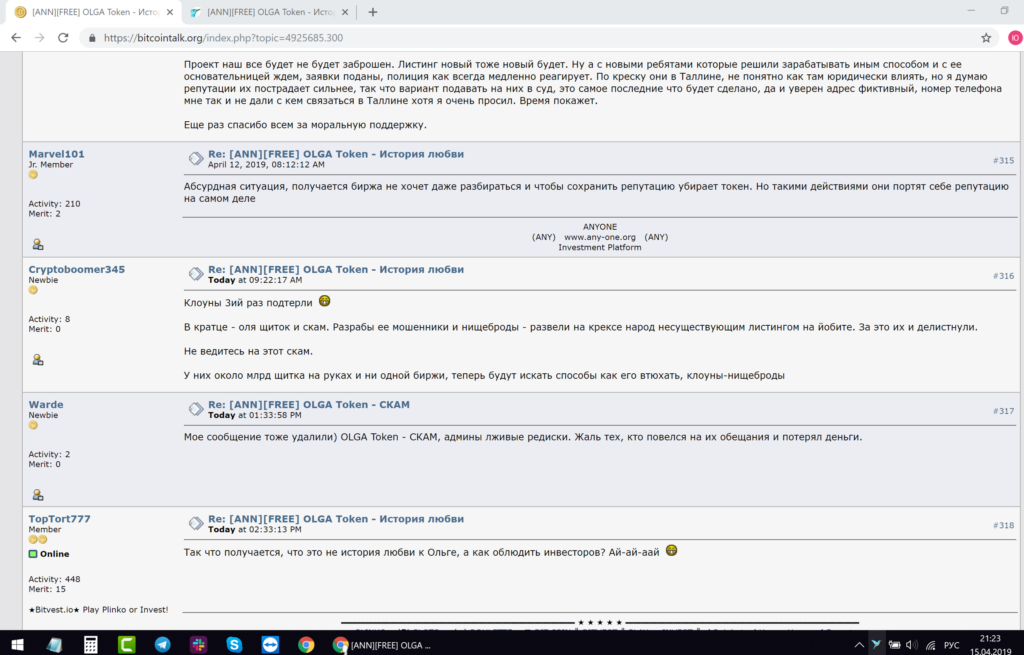Image resolution: width=1024 pixels, height=655 pixels.
Task: Open the volume control in system tray
Action: [912, 645]
